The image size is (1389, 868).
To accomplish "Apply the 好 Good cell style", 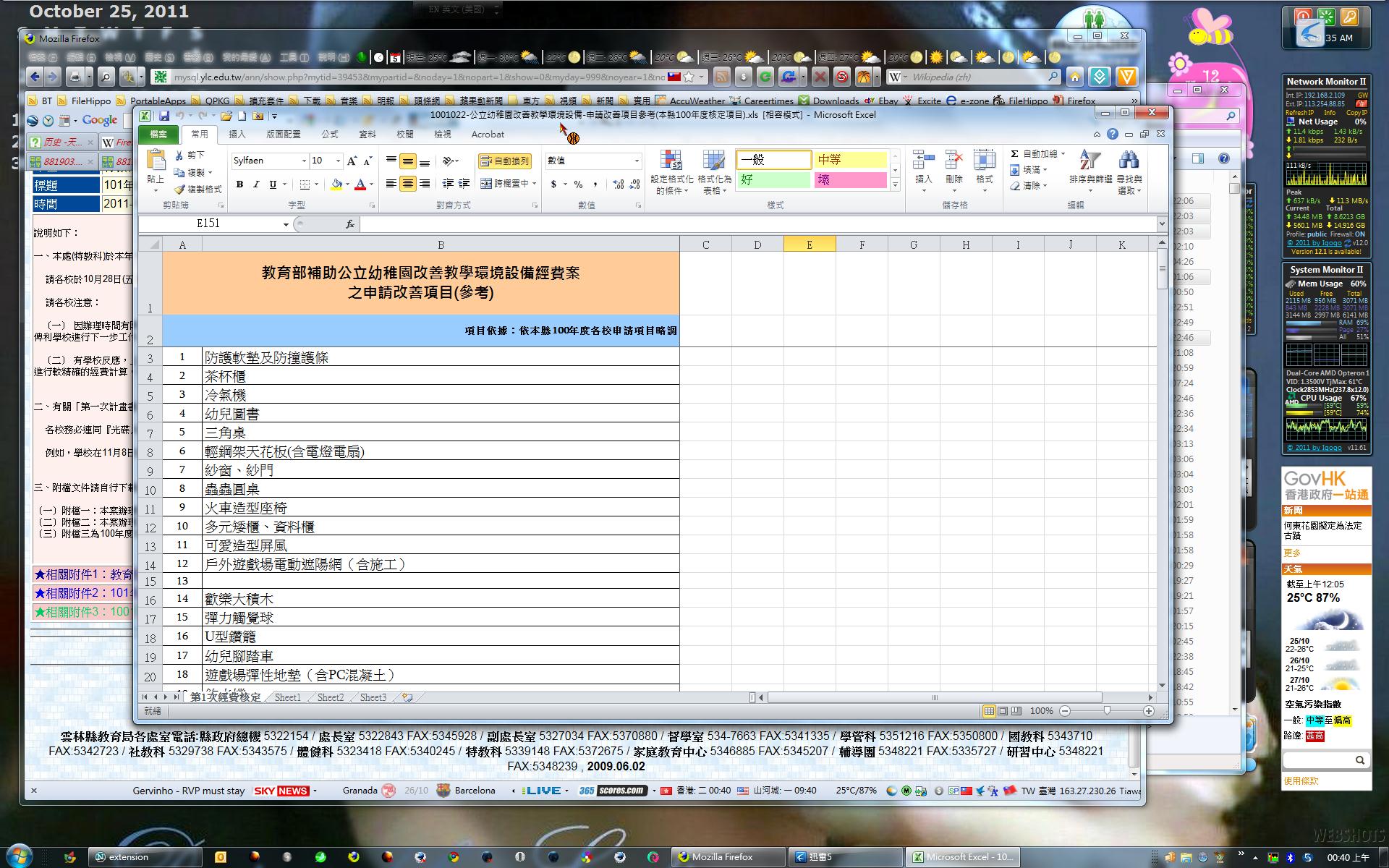I will point(773,180).
